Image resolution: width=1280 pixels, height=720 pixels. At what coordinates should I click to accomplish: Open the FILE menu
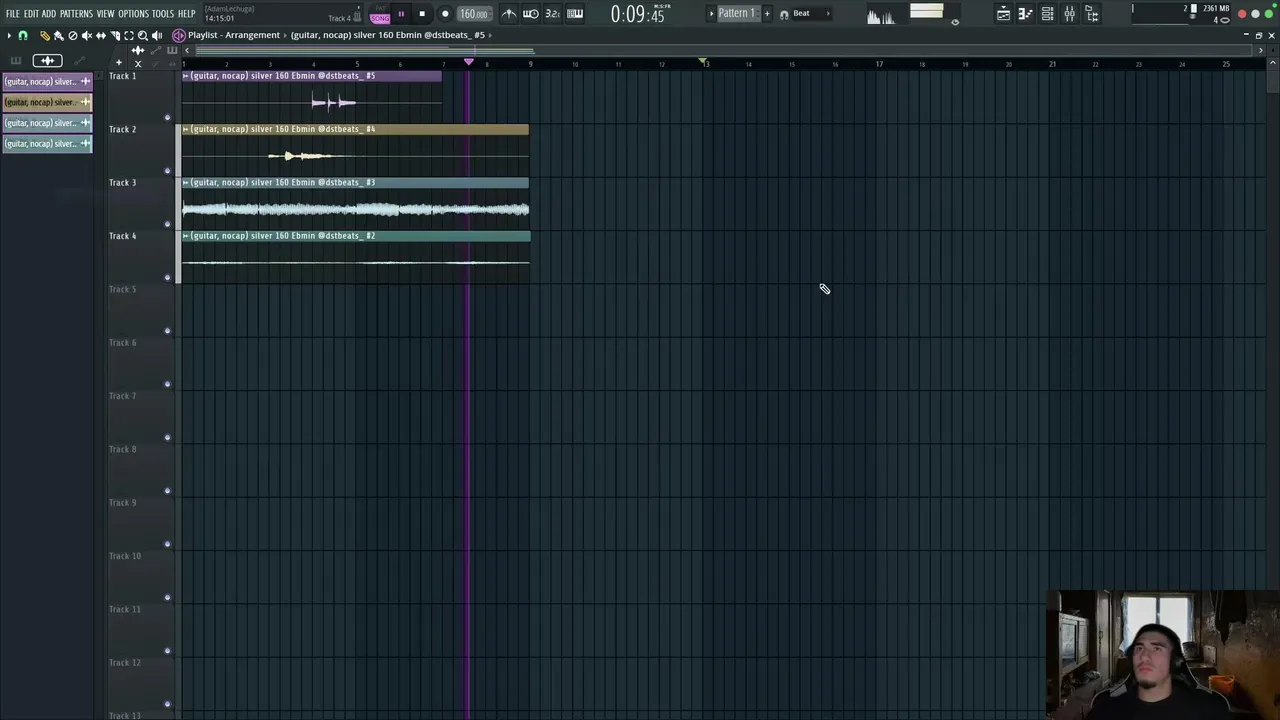[x=13, y=14]
